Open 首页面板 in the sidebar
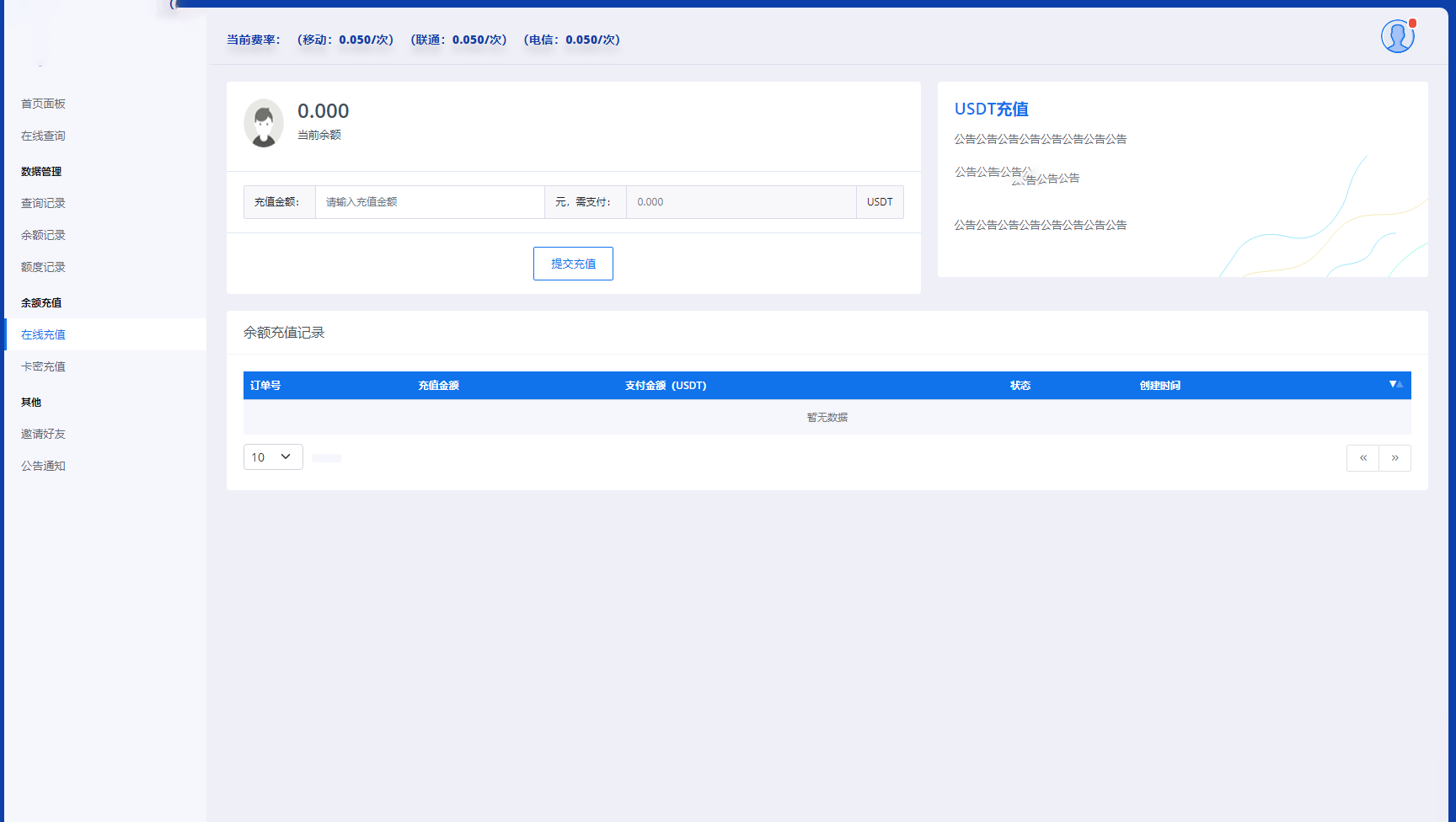Image resolution: width=1456 pixels, height=822 pixels. pos(43,104)
